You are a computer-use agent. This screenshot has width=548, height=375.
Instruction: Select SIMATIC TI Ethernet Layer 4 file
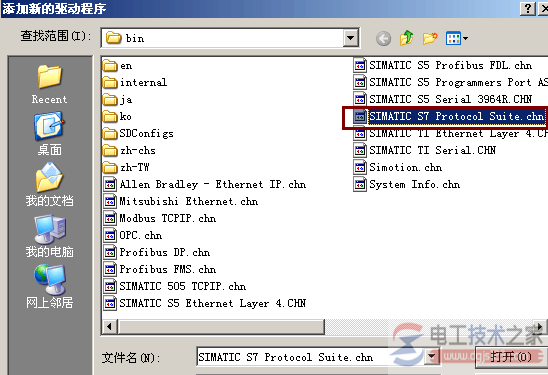tap(450, 134)
